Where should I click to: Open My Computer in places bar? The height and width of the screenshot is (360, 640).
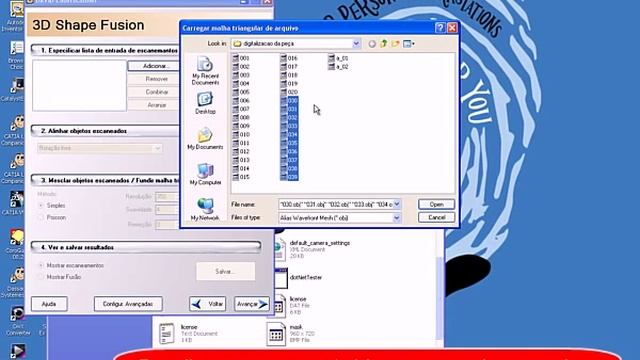tap(205, 174)
